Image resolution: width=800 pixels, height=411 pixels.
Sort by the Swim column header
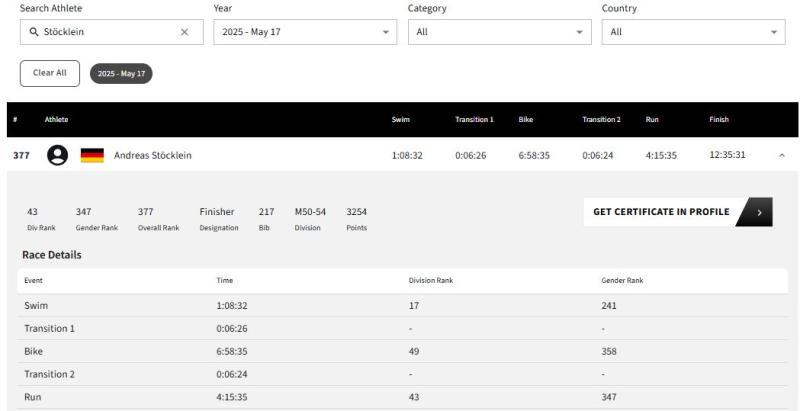(x=401, y=119)
